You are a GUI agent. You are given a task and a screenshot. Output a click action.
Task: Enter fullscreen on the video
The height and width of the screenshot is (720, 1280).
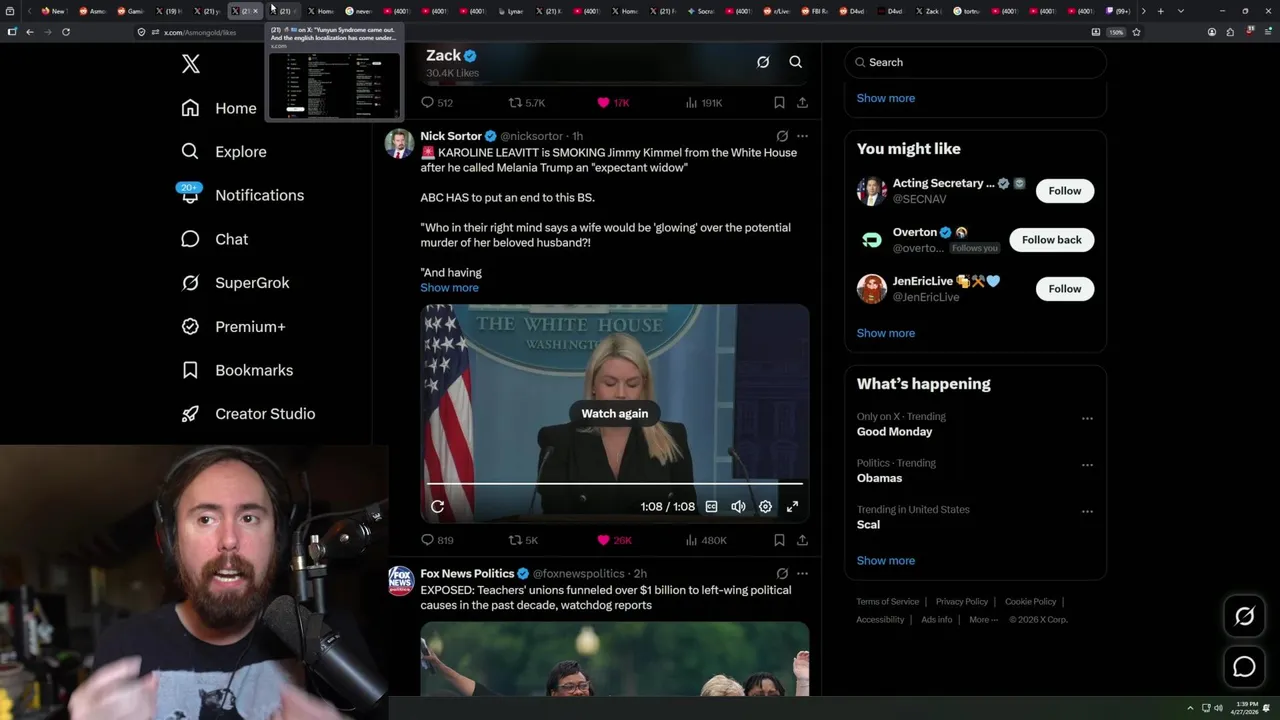[x=792, y=507]
